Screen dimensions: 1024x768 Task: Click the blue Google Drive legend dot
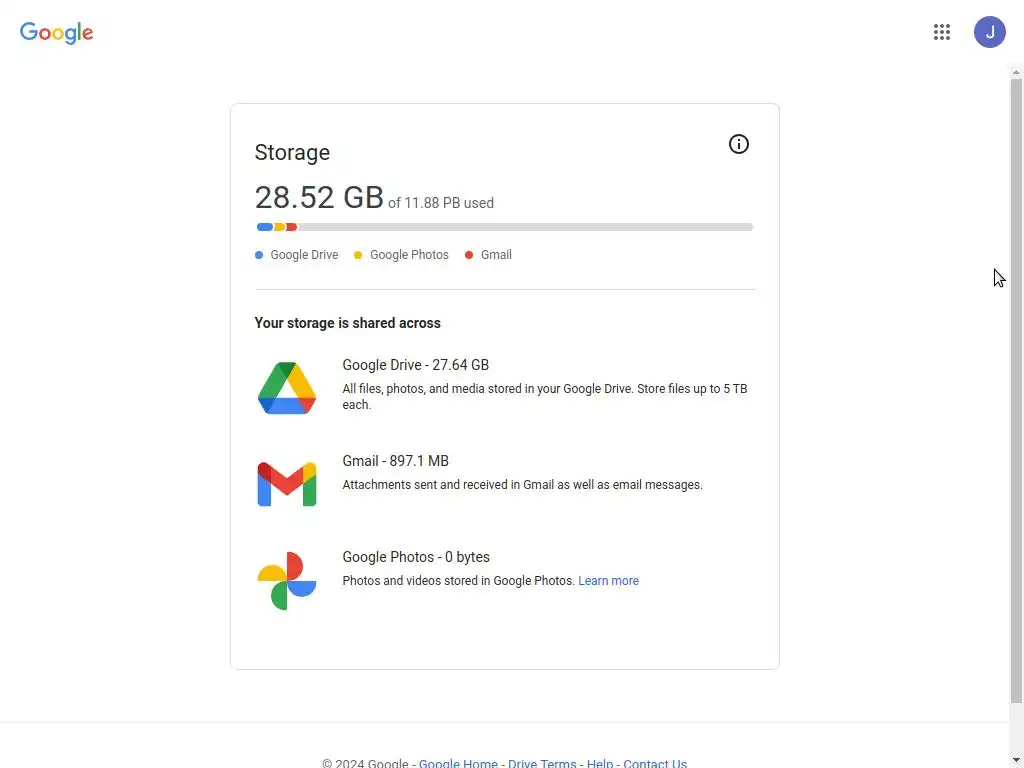coord(259,255)
